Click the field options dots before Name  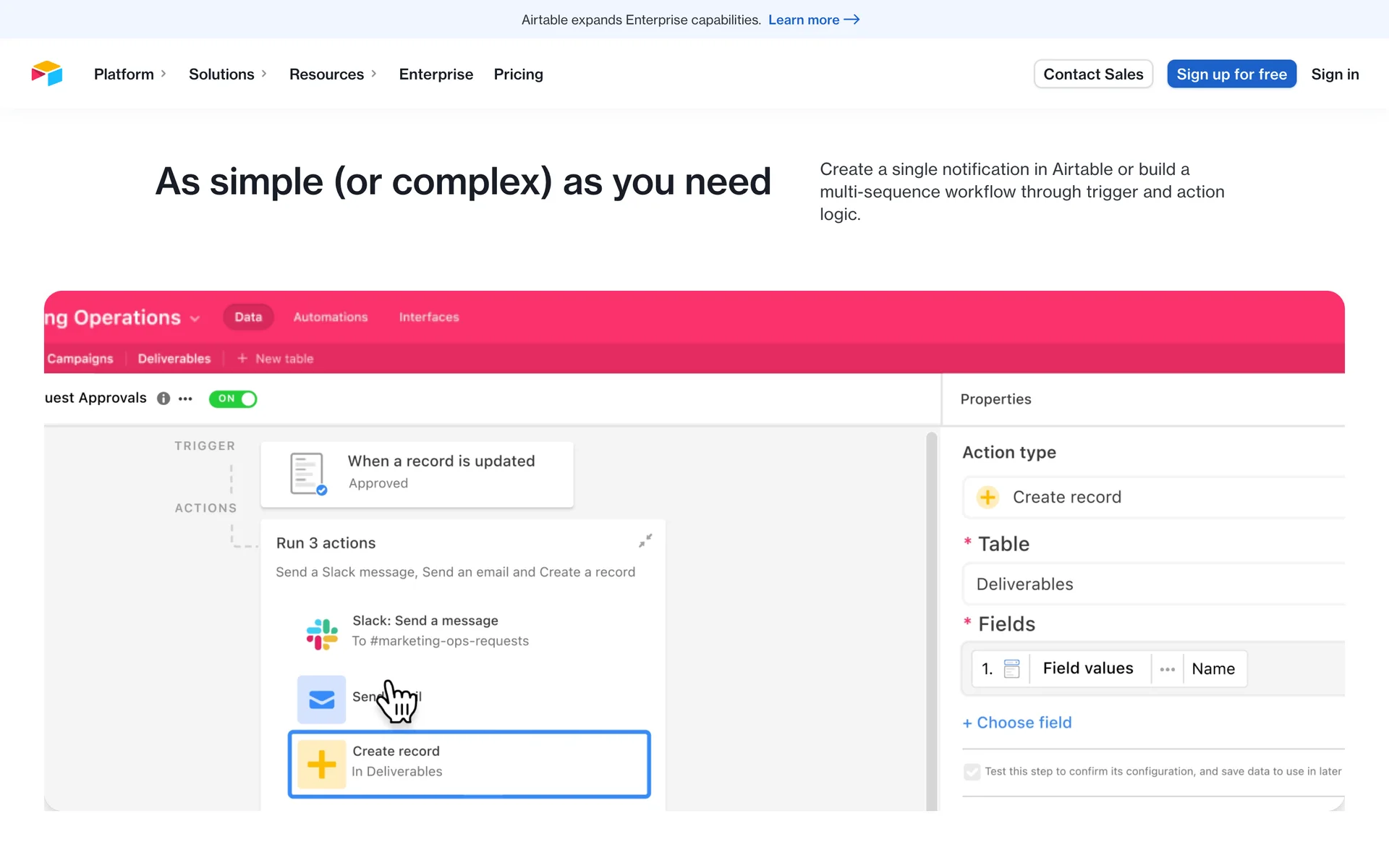1167,669
